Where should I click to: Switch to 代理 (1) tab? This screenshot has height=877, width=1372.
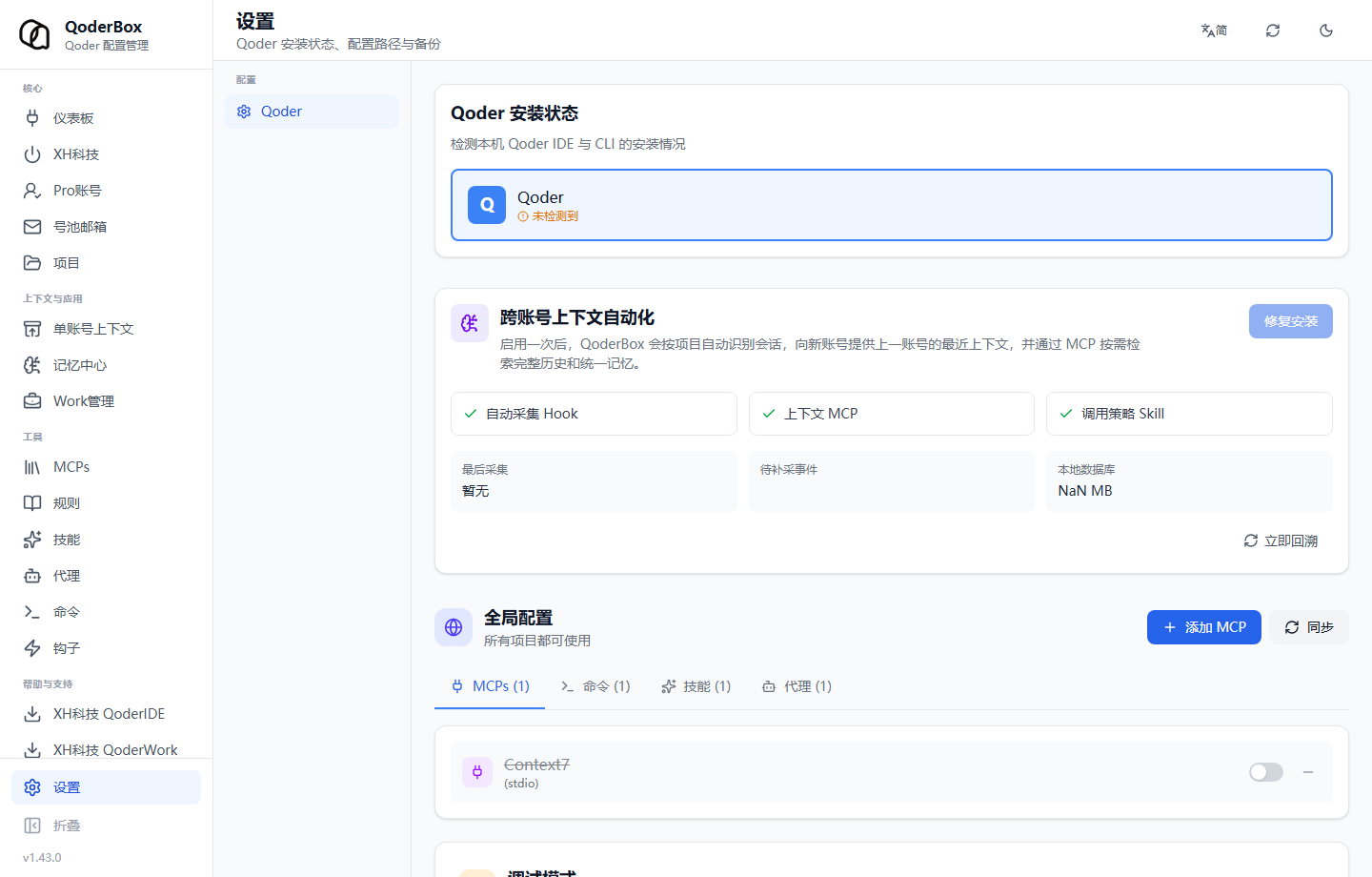tap(797, 686)
